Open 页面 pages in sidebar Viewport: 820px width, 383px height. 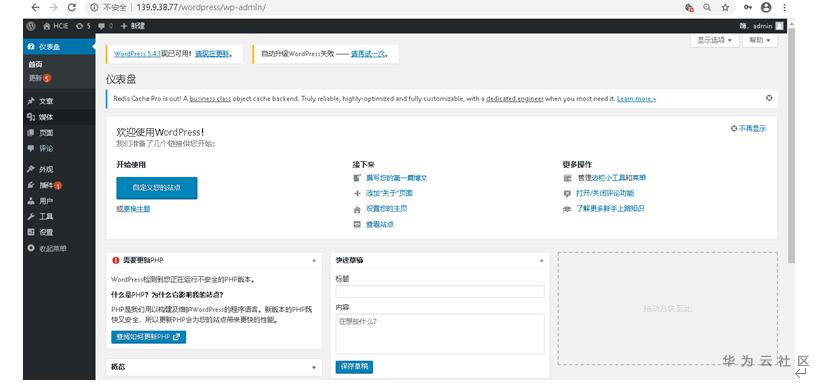tap(59, 133)
